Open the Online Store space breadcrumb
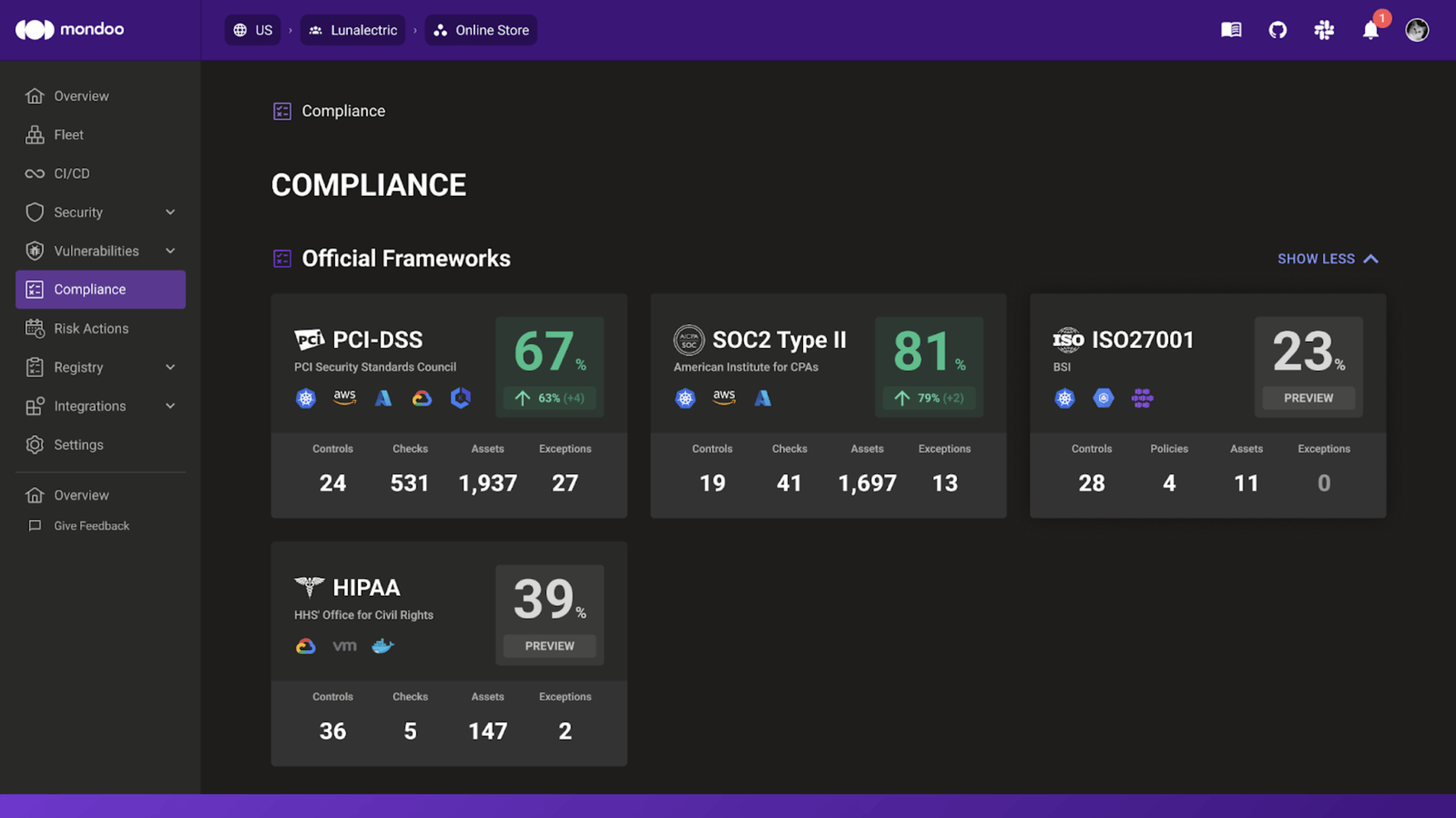 click(481, 30)
